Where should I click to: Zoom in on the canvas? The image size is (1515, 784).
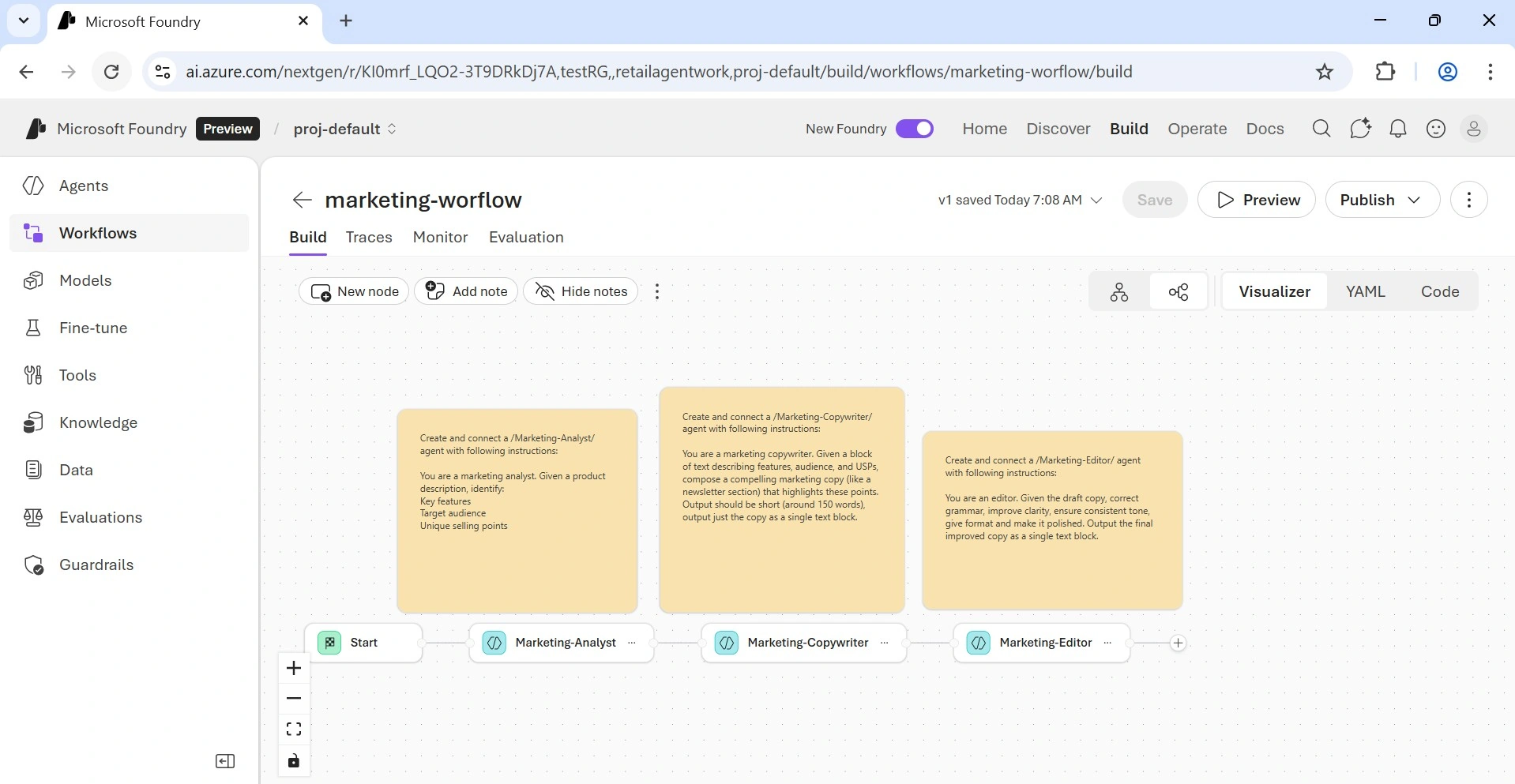pos(294,668)
